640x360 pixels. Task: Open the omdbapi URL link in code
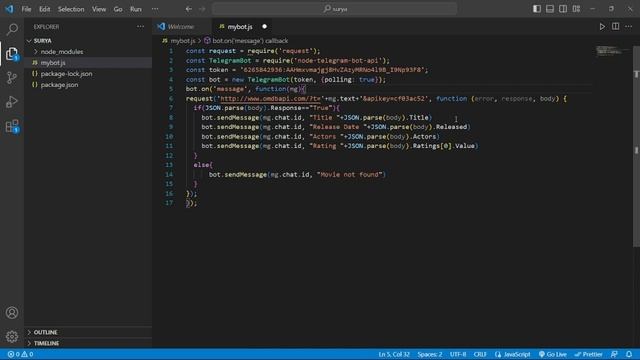tap(270, 99)
